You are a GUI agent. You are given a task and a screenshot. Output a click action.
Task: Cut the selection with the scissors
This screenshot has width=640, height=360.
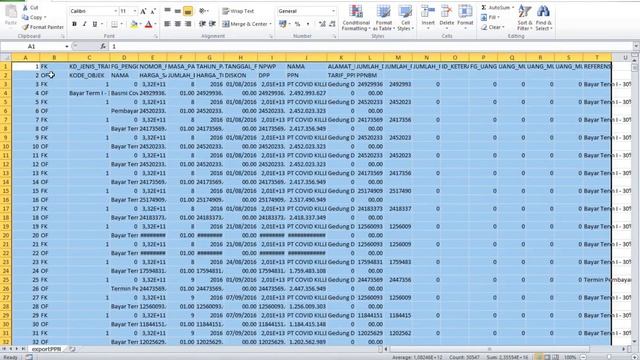[30, 8]
